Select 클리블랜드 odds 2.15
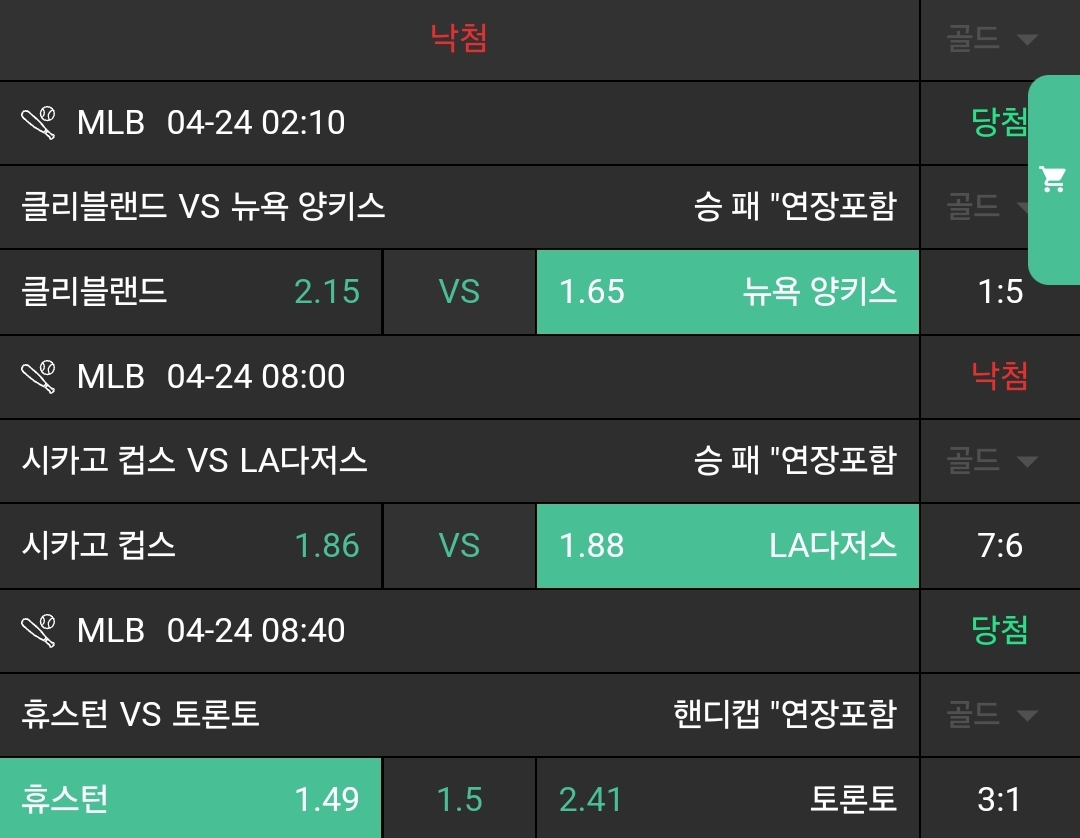Screen dimensions: 1080x838 pyautogui.click(x=190, y=292)
